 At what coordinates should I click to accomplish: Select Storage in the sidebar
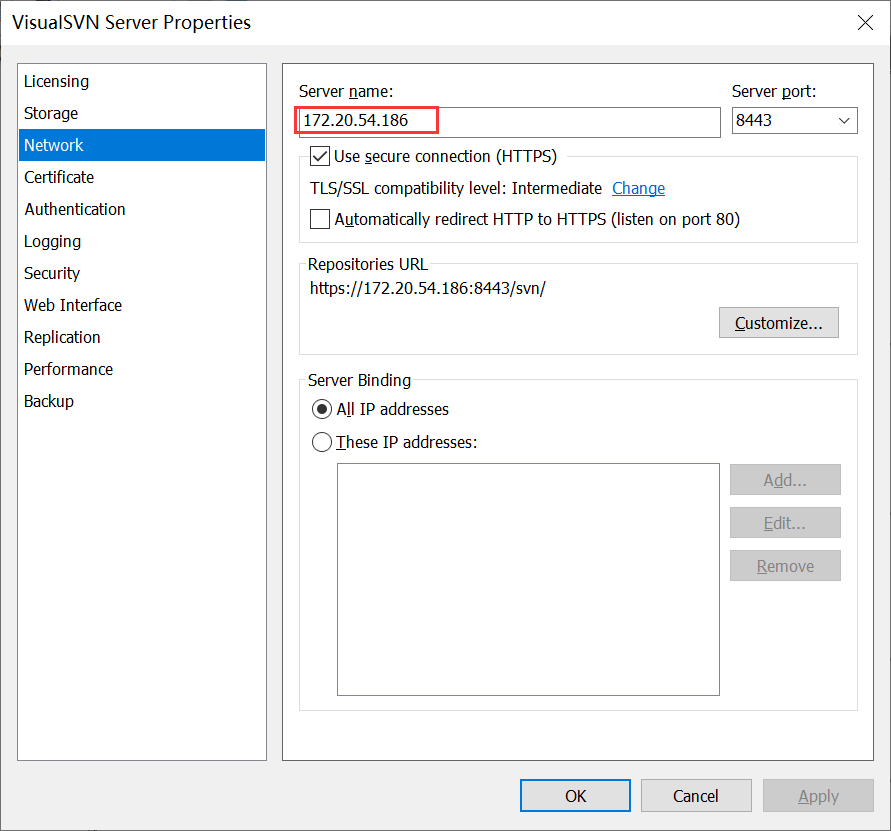141,113
